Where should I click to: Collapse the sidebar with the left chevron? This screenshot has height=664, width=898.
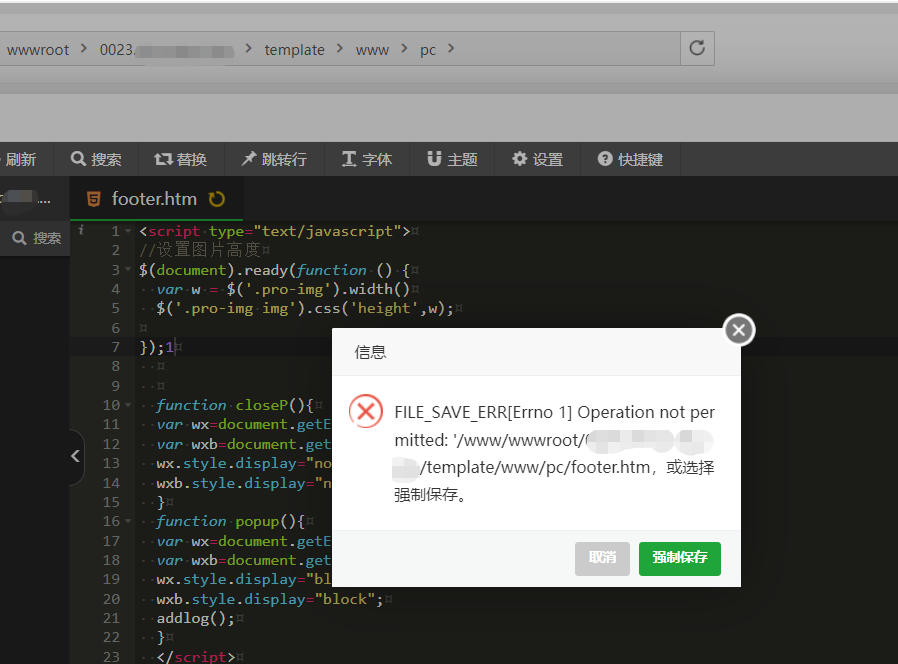tap(75, 456)
